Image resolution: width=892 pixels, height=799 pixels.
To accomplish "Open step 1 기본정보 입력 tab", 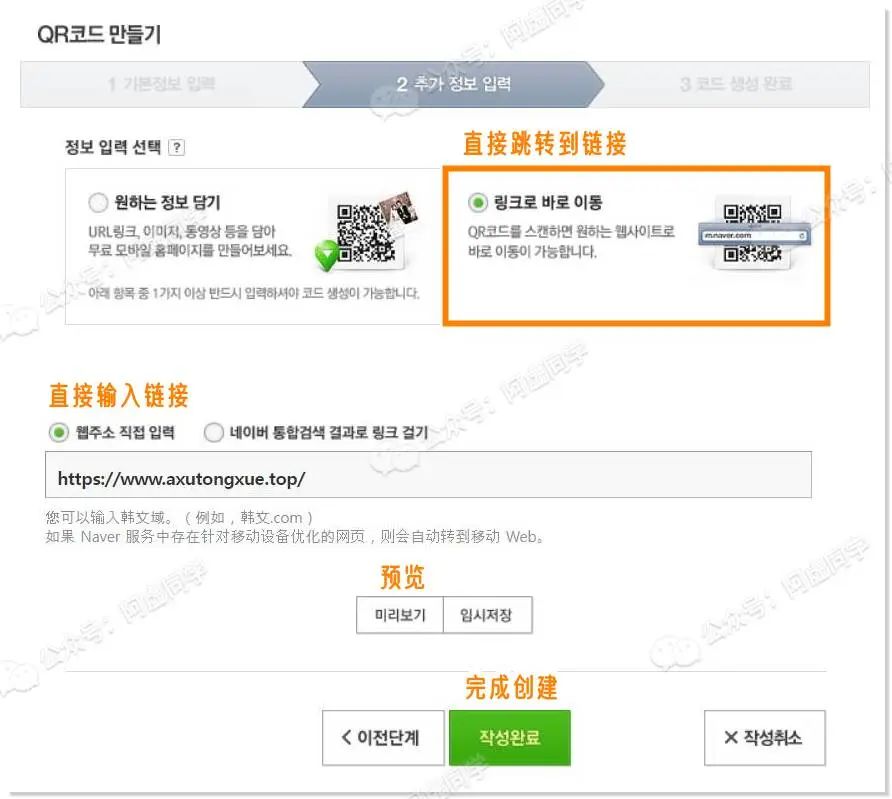I will coord(162,84).
